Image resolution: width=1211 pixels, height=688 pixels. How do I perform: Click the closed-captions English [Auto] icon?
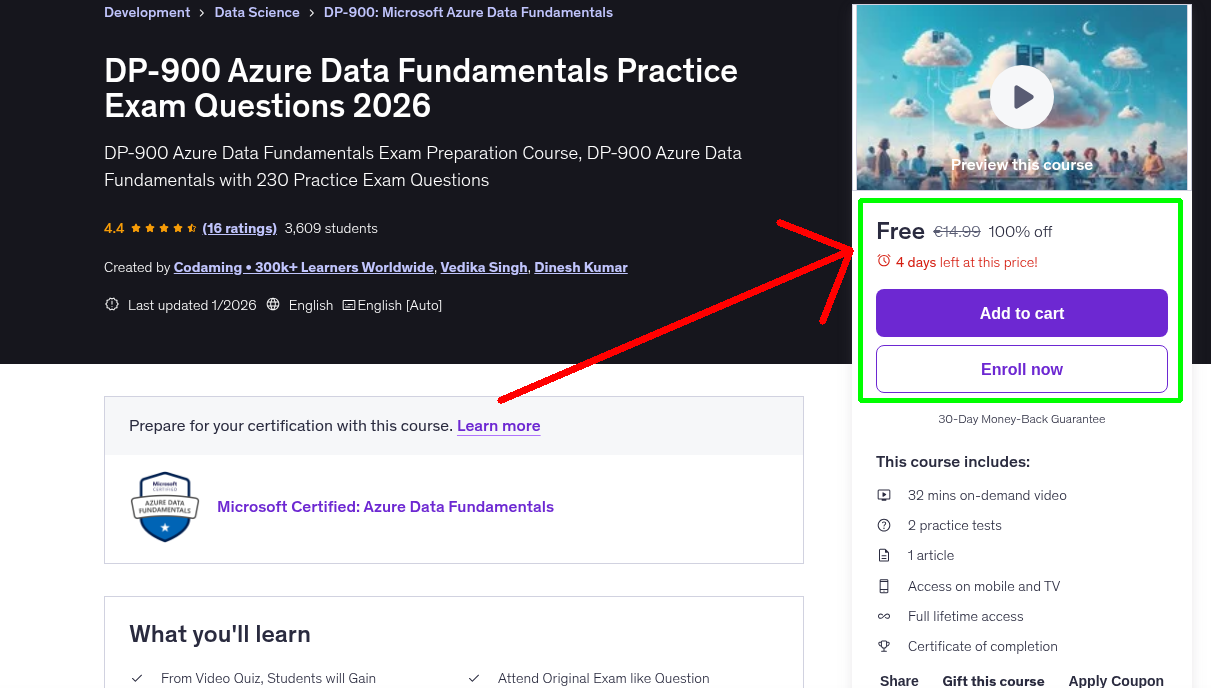click(x=351, y=304)
